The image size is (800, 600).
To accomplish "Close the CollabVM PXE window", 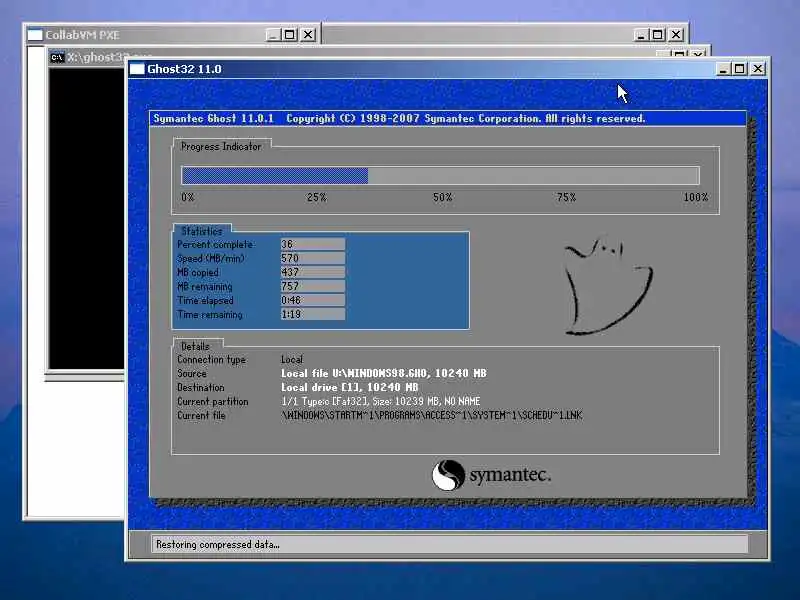I will point(308,35).
